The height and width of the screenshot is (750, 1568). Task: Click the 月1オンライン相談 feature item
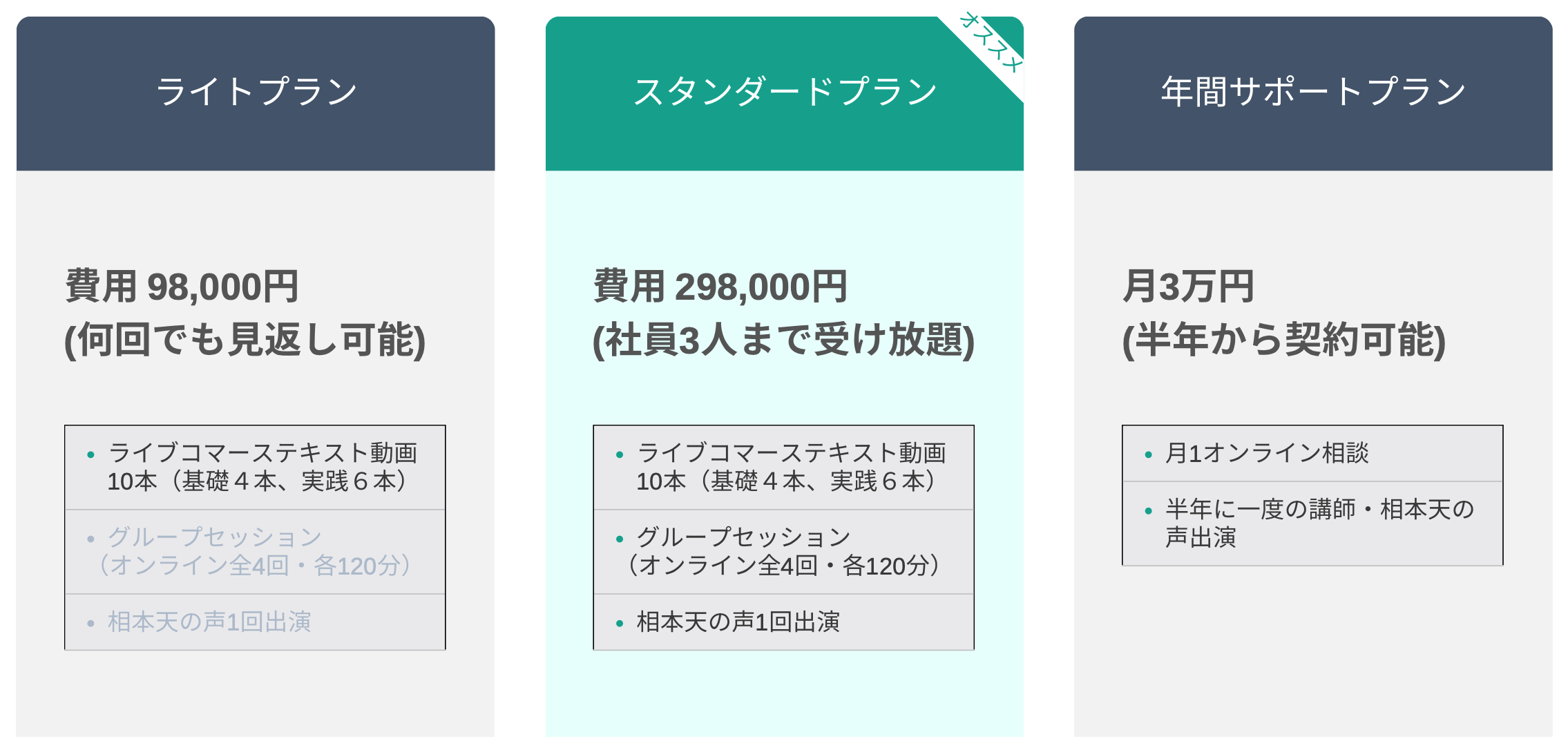tap(1267, 454)
